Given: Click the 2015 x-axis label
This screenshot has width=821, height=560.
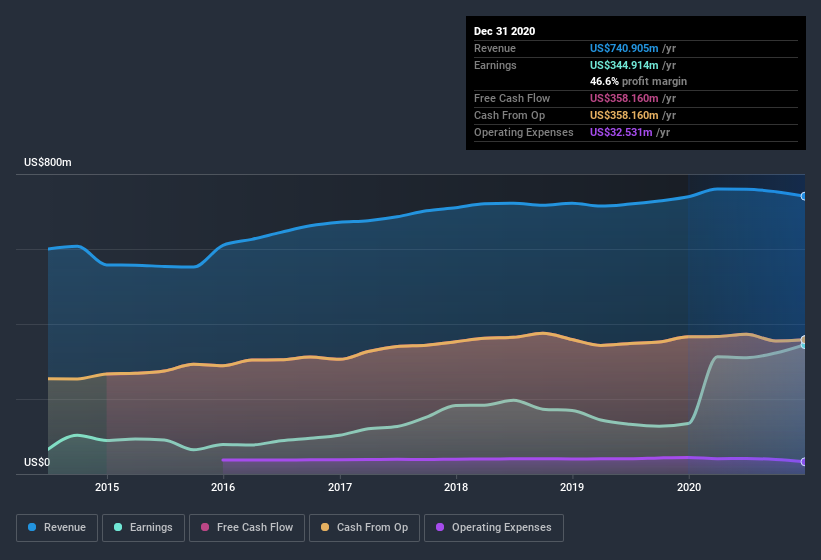Looking at the screenshot, I should point(107,487).
